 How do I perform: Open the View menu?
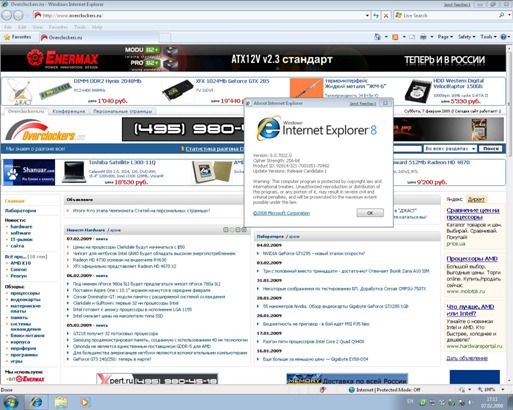pos(37,27)
